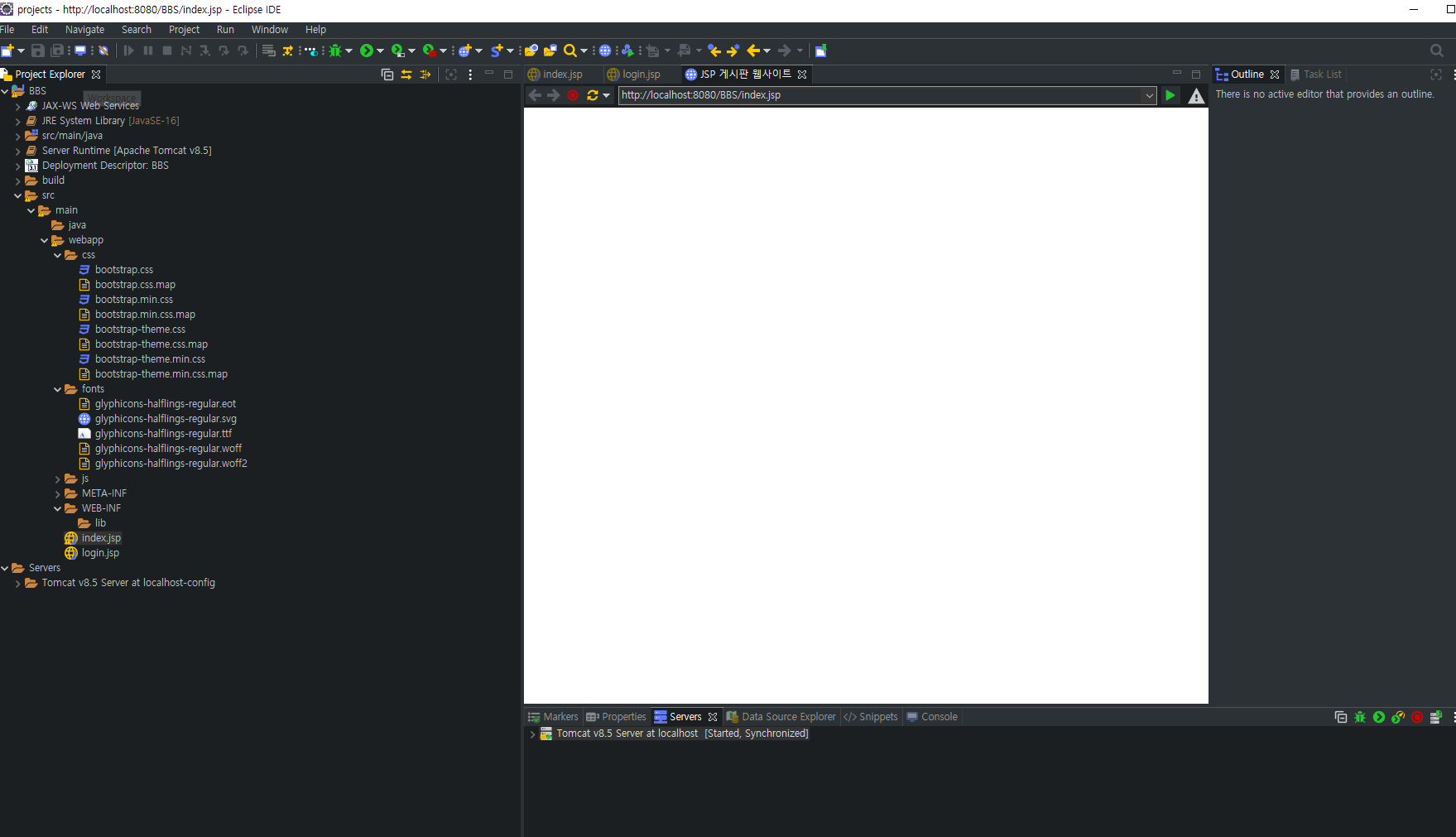Expand the js folder
1456x837 pixels.
[58, 479]
